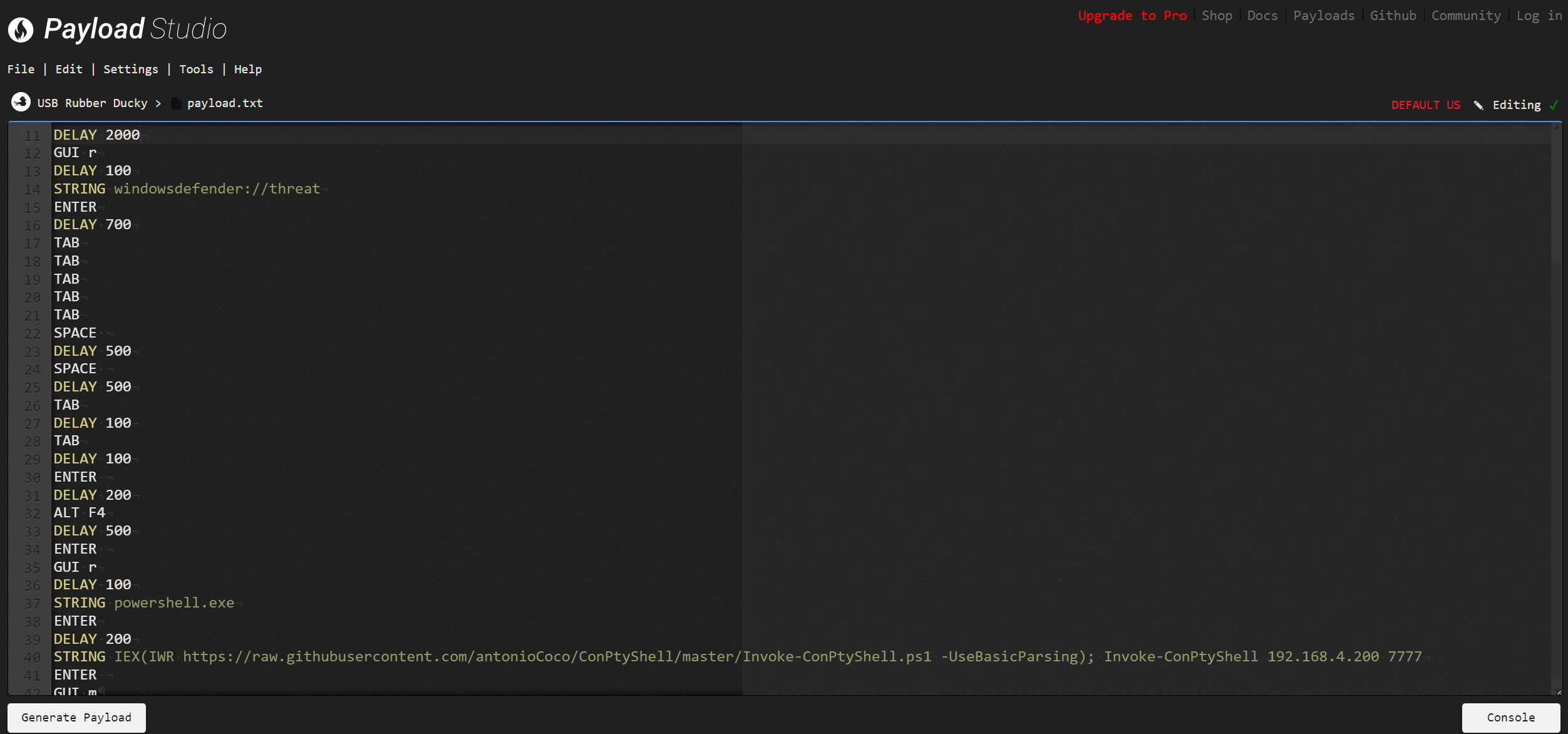
Task: Place cursor on the windowsdefender://threat line
Action: [217, 189]
